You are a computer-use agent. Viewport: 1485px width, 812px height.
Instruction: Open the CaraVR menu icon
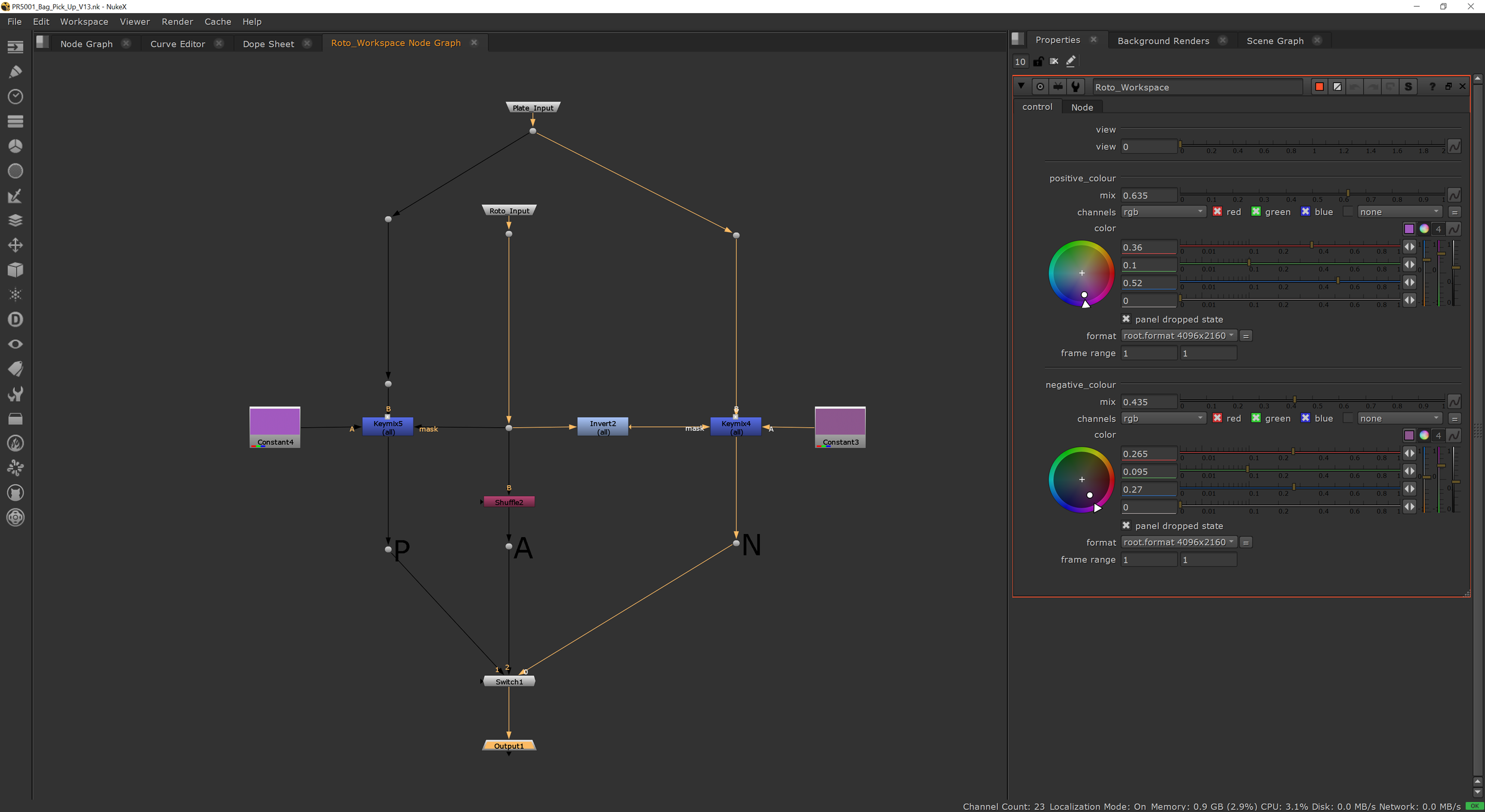15,517
